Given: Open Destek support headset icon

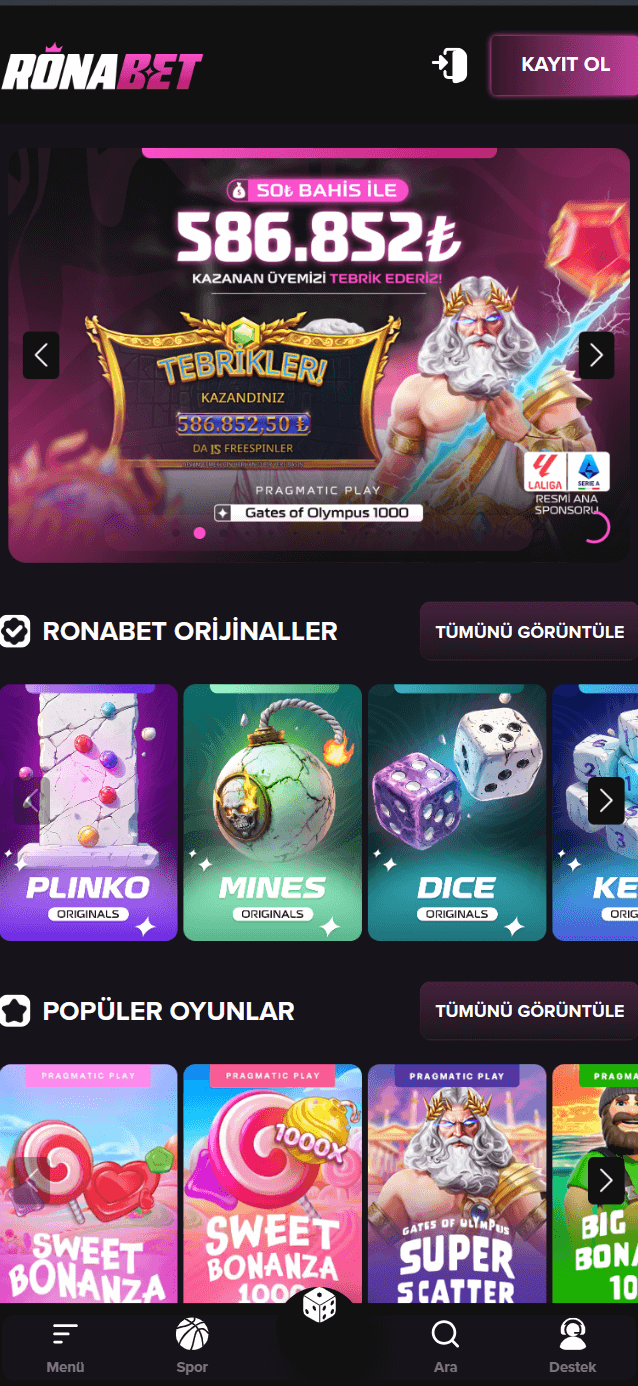Looking at the screenshot, I should click(x=572, y=1333).
